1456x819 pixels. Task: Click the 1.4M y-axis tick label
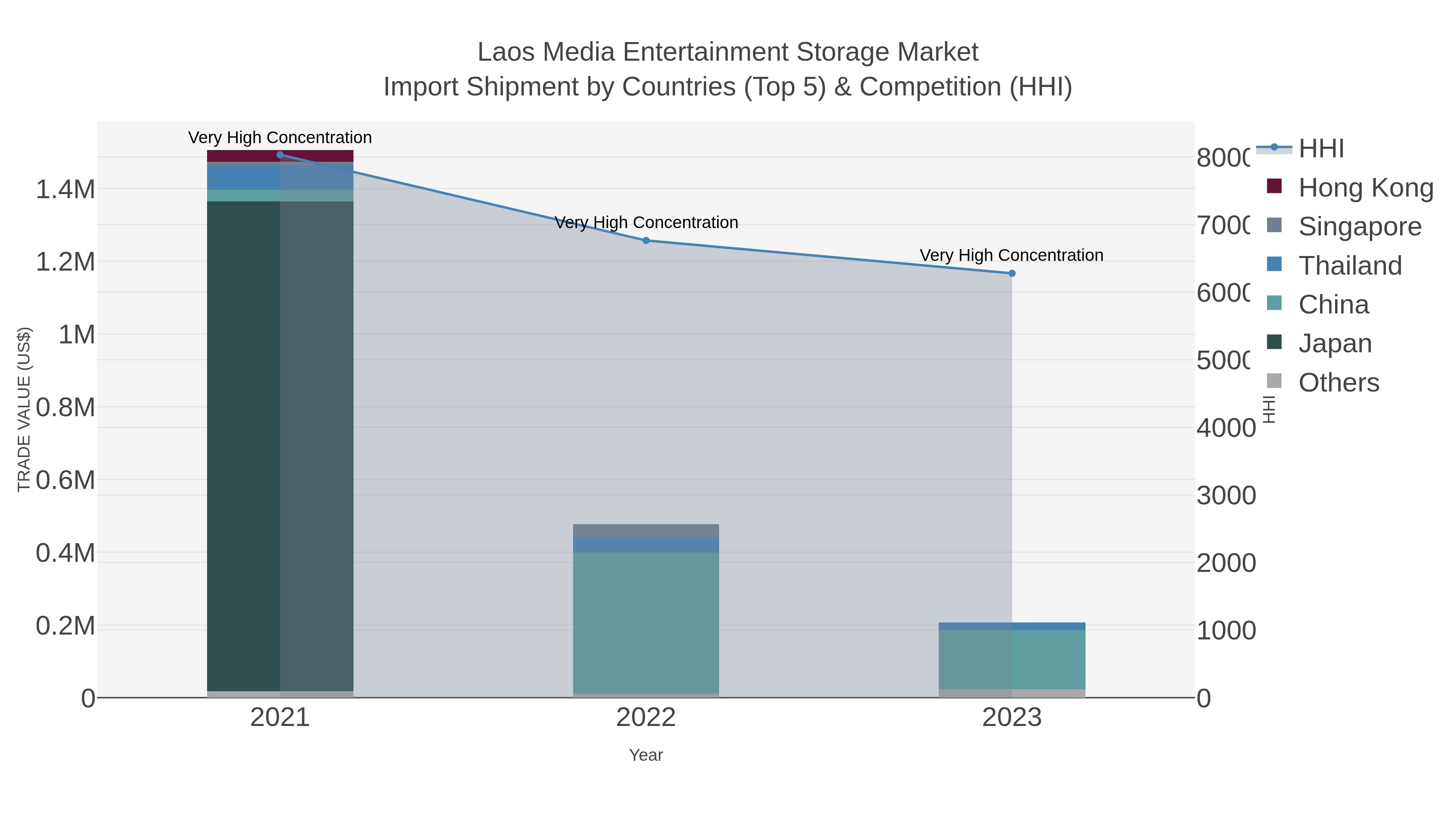[66, 189]
